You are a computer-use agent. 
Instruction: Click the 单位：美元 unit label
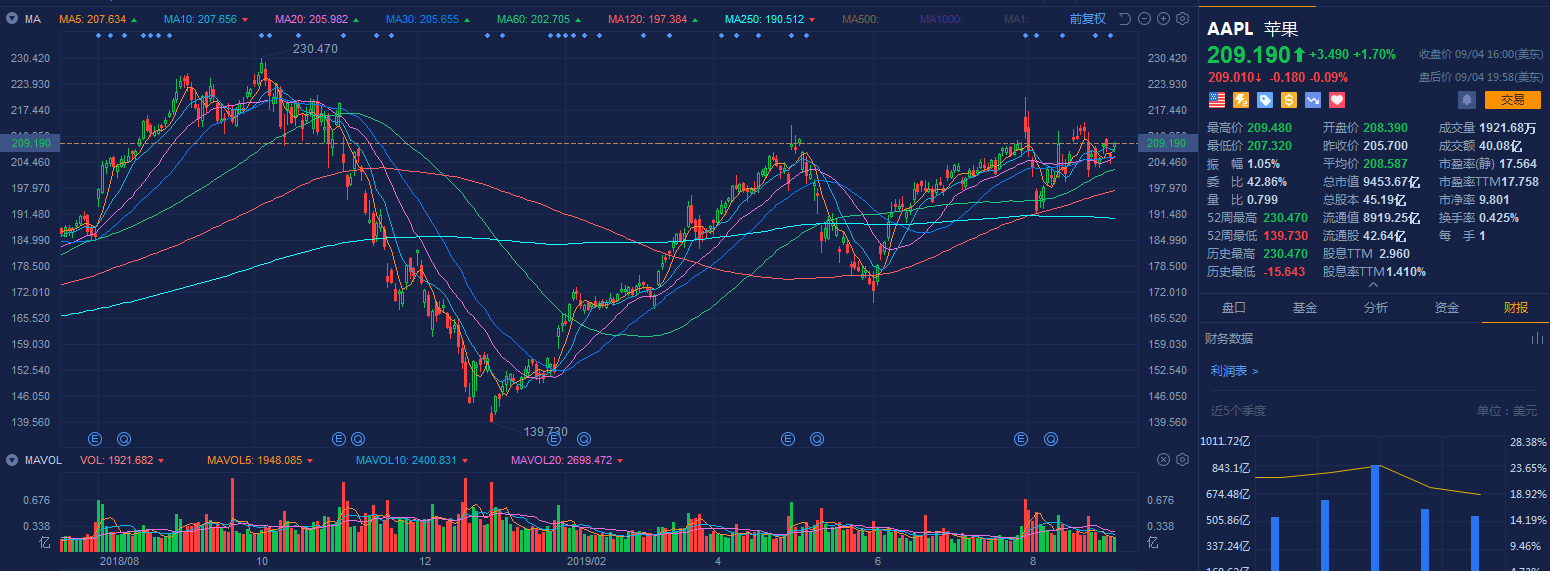click(1507, 411)
